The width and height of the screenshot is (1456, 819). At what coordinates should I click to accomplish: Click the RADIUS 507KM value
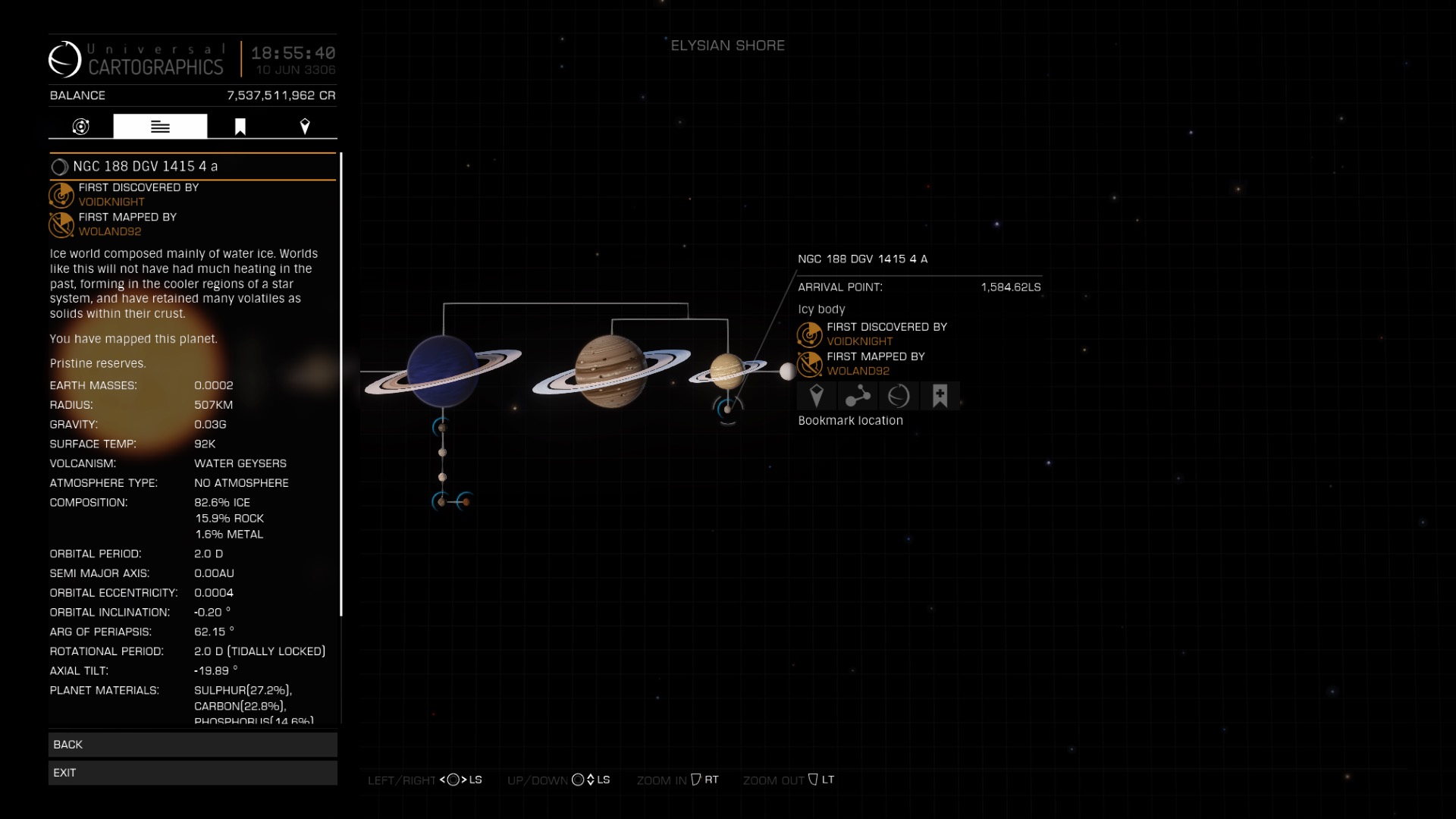214,405
